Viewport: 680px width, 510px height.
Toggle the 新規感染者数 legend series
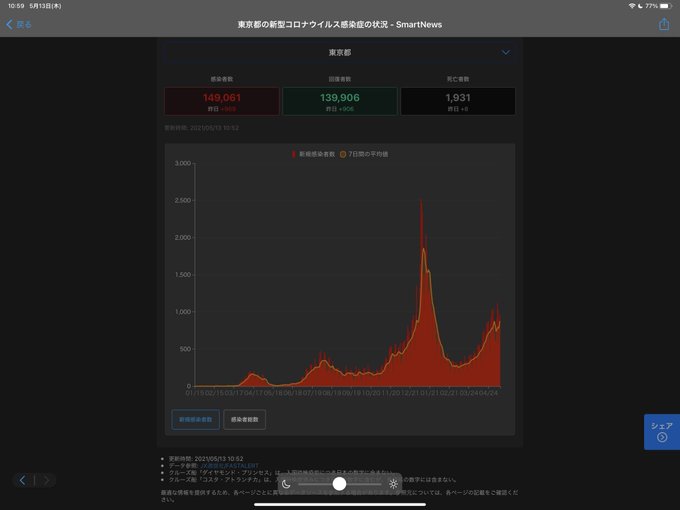coord(313,154)
